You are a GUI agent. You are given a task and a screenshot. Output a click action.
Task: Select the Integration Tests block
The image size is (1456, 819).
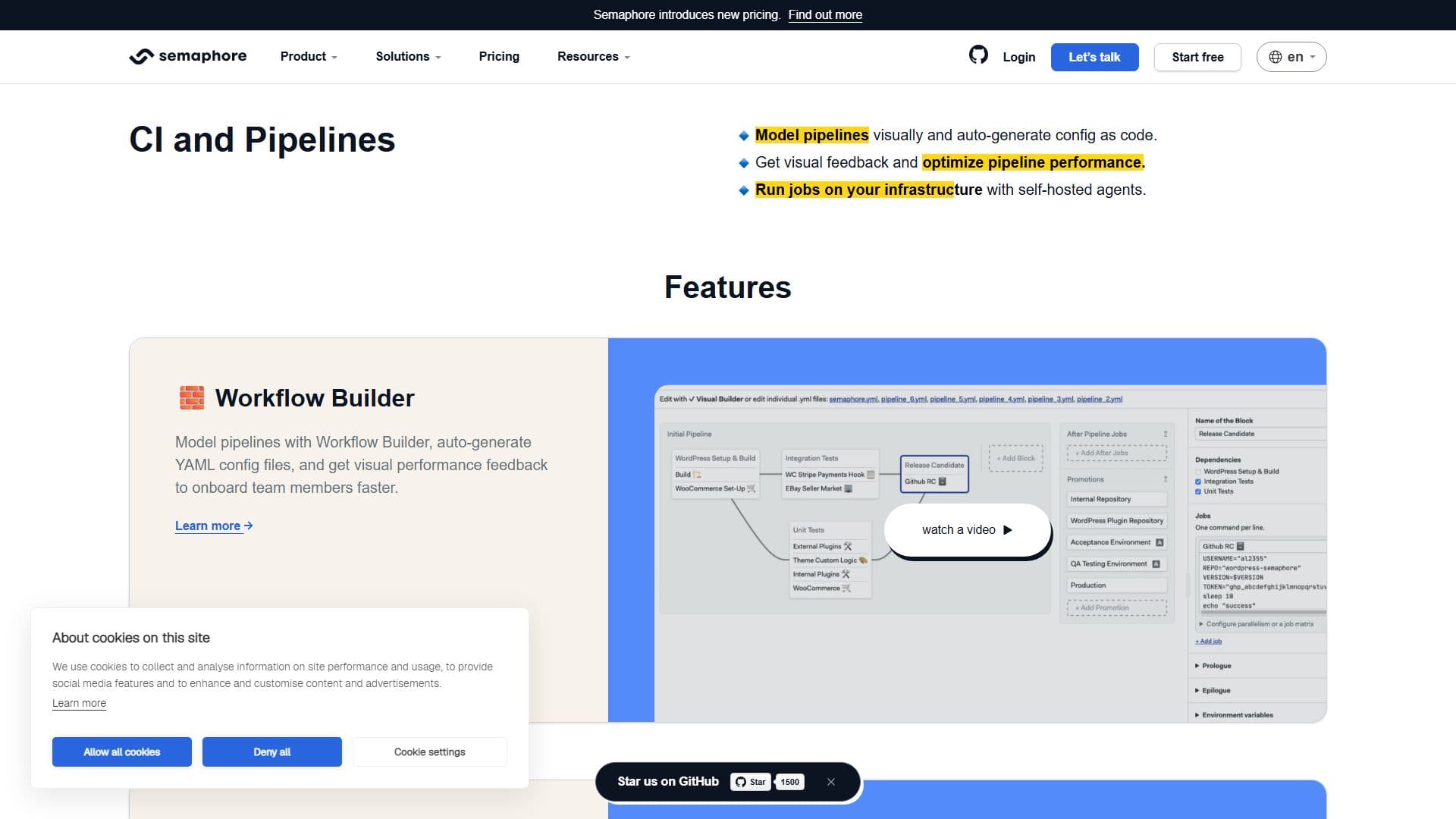pos(830,474)
